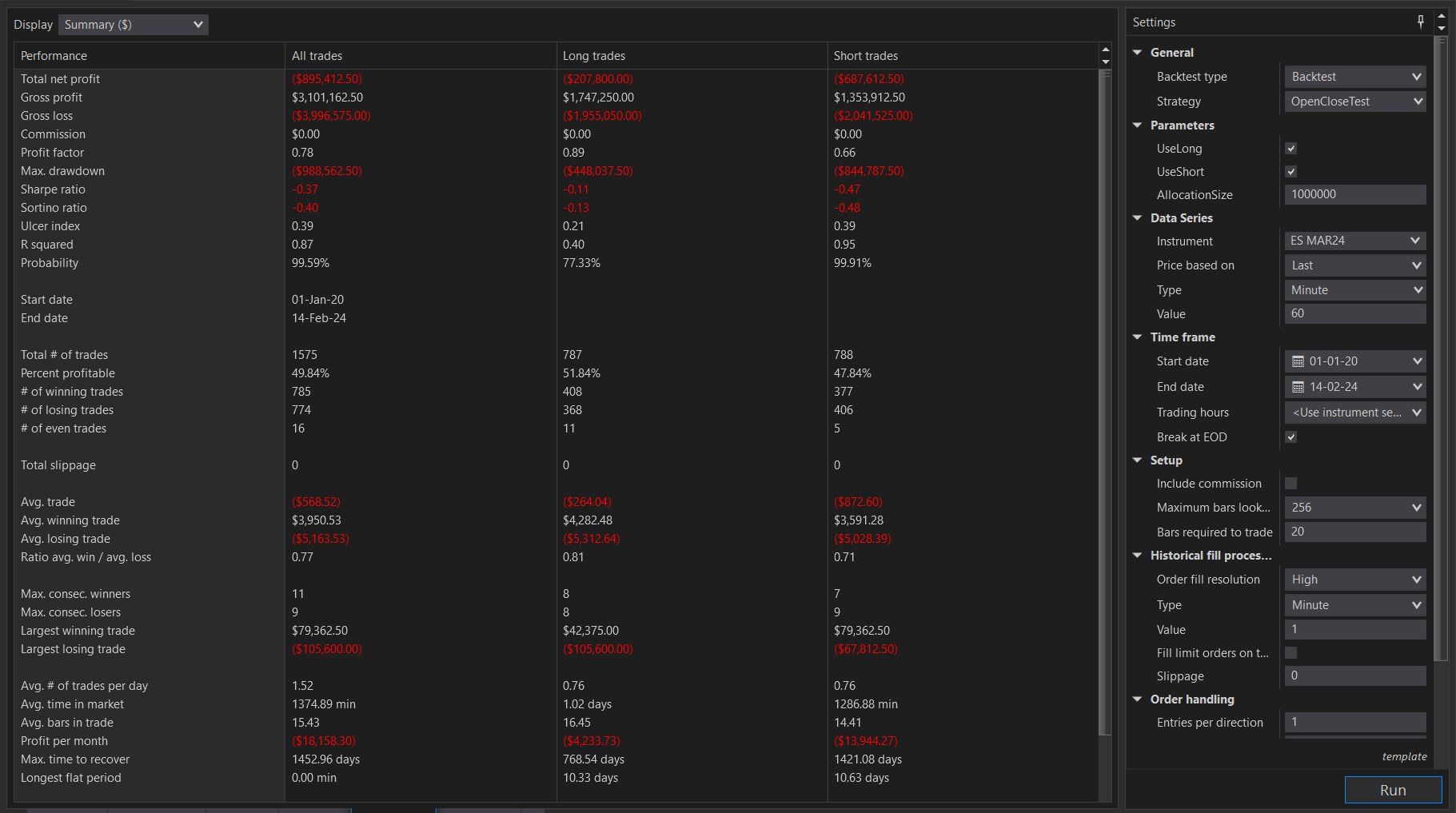Click the template link

1404,756
